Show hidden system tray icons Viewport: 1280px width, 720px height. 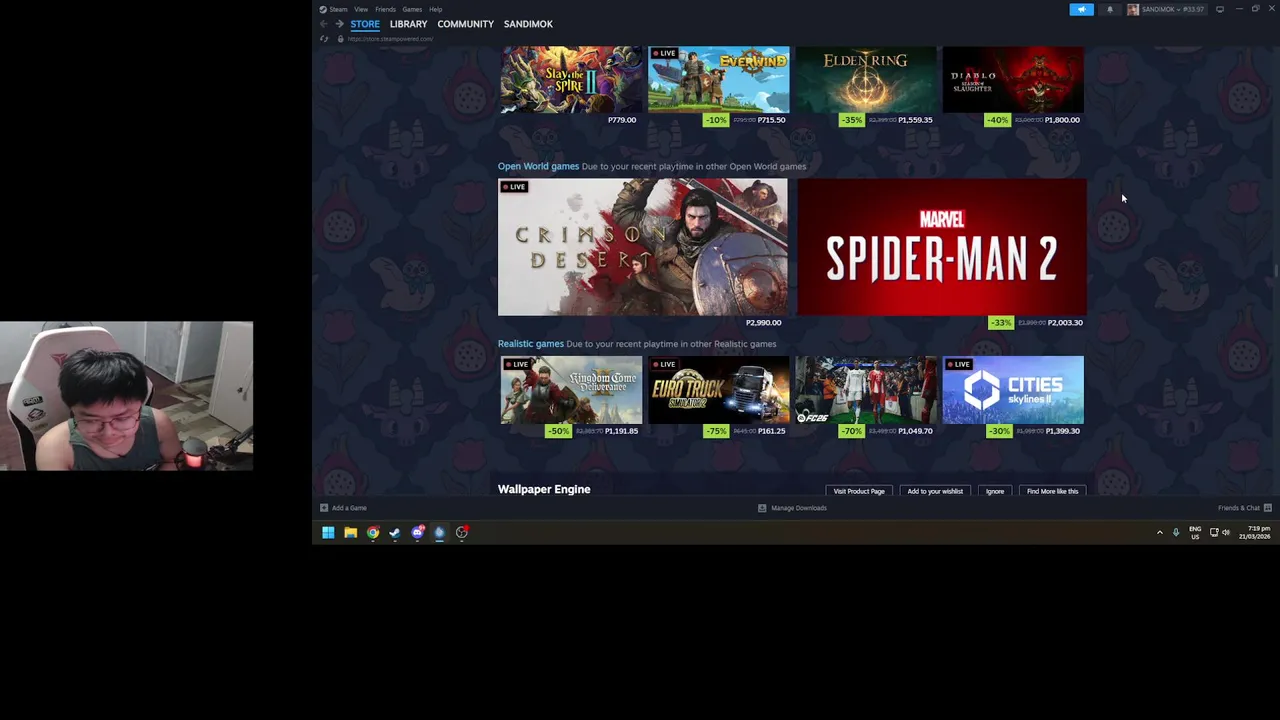(1160, 532)
